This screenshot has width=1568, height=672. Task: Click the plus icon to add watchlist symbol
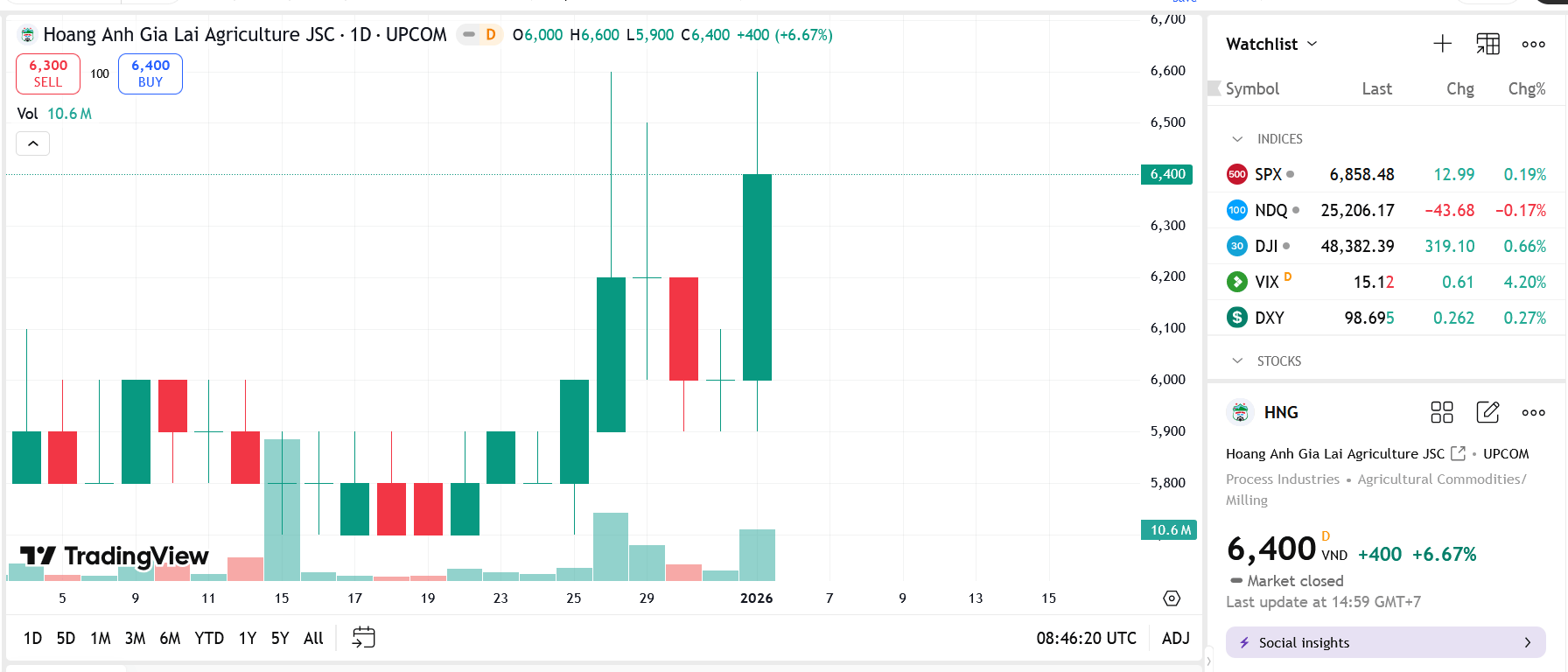(1442, 43)
